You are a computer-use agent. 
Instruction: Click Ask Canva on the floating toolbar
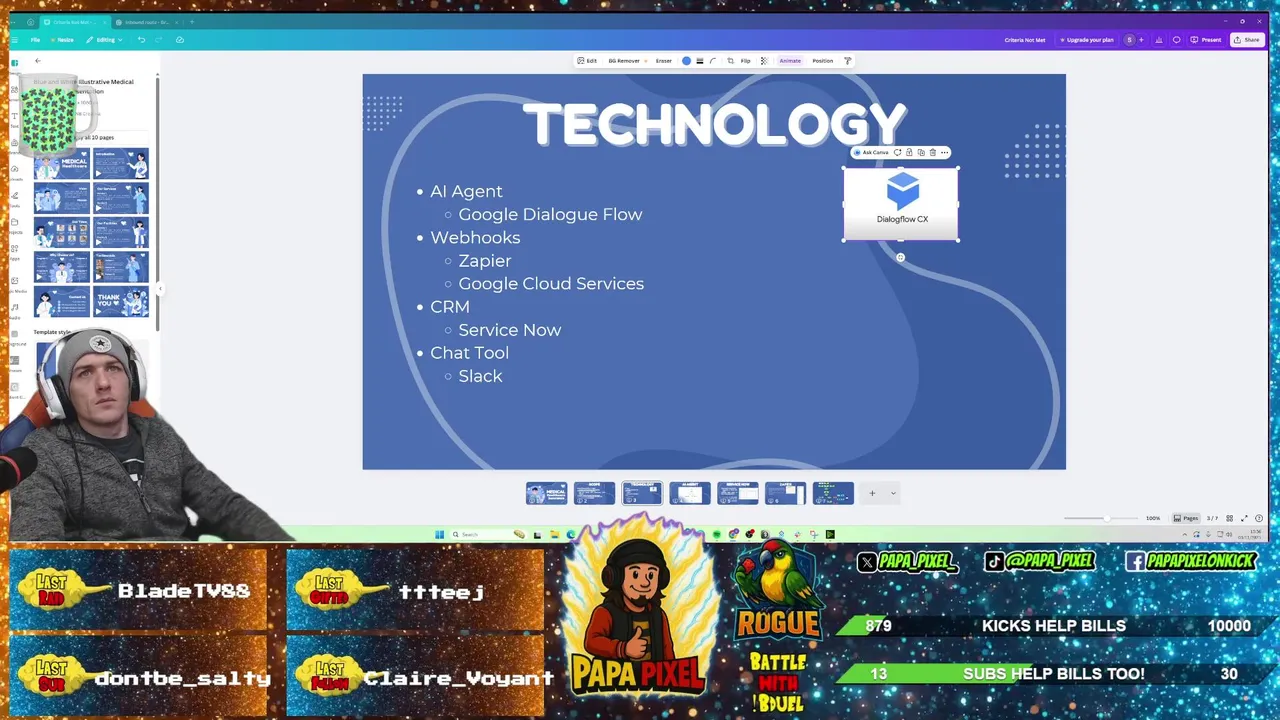click(x=872, y=152)
